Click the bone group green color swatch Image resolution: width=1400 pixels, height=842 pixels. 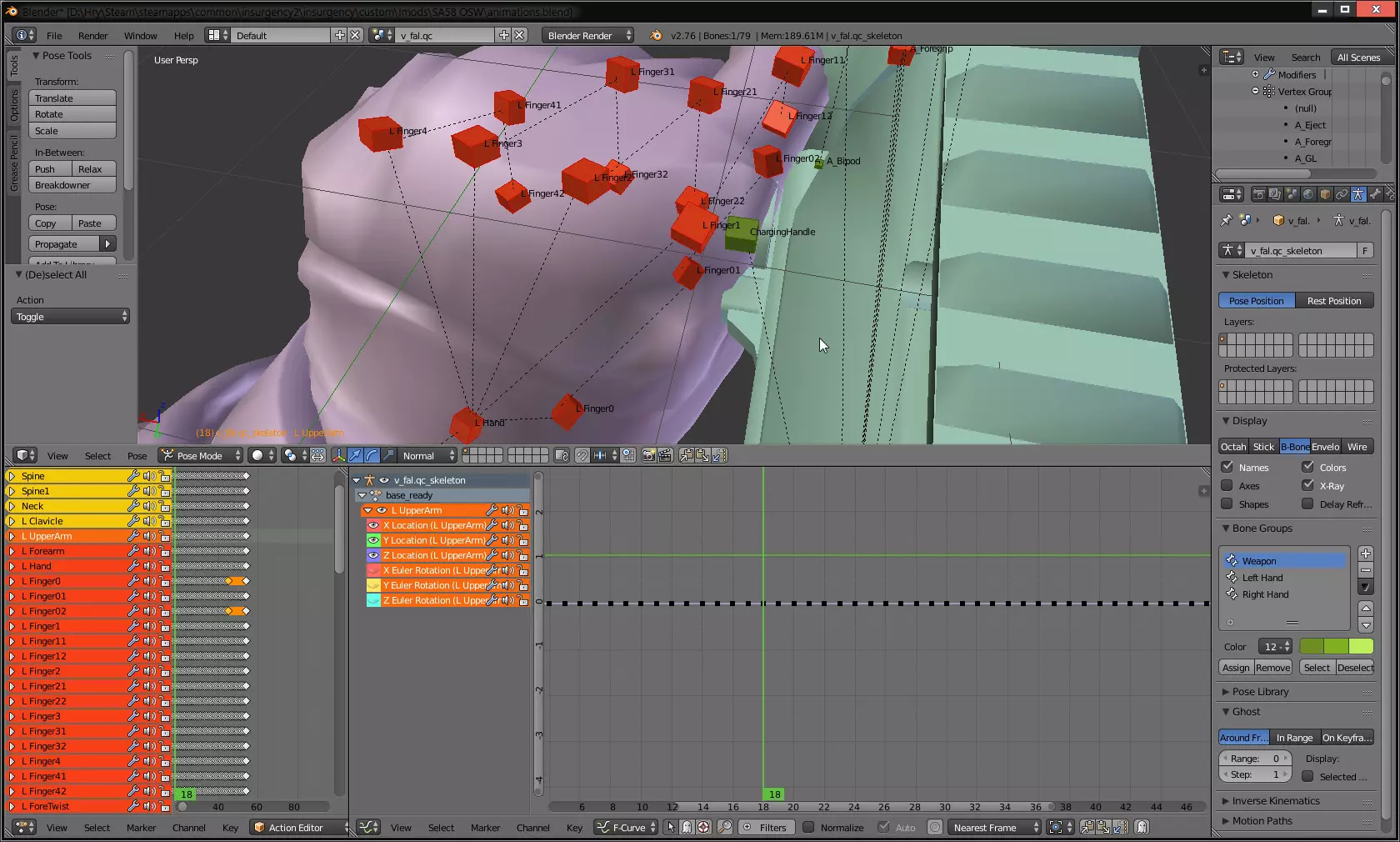[x=1336, y=647]
